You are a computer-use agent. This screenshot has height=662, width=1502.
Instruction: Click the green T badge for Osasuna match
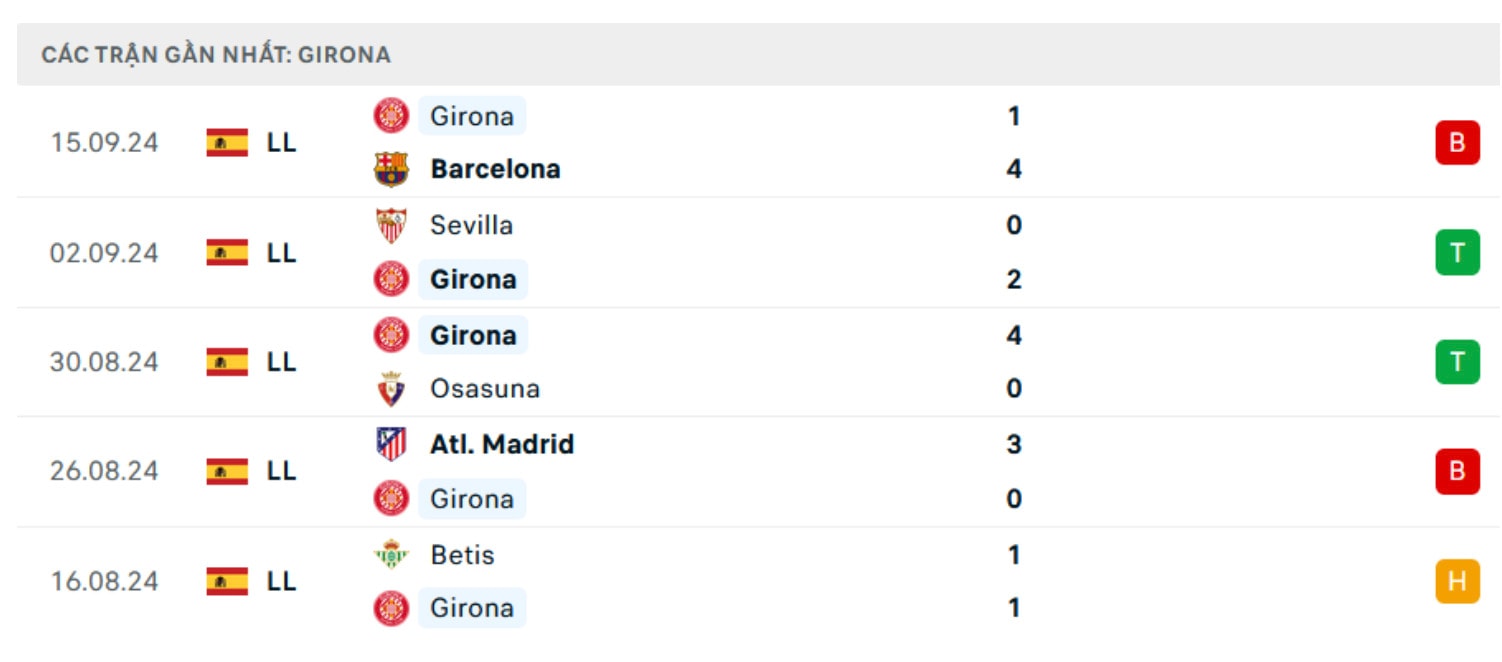click(1457, 362)
